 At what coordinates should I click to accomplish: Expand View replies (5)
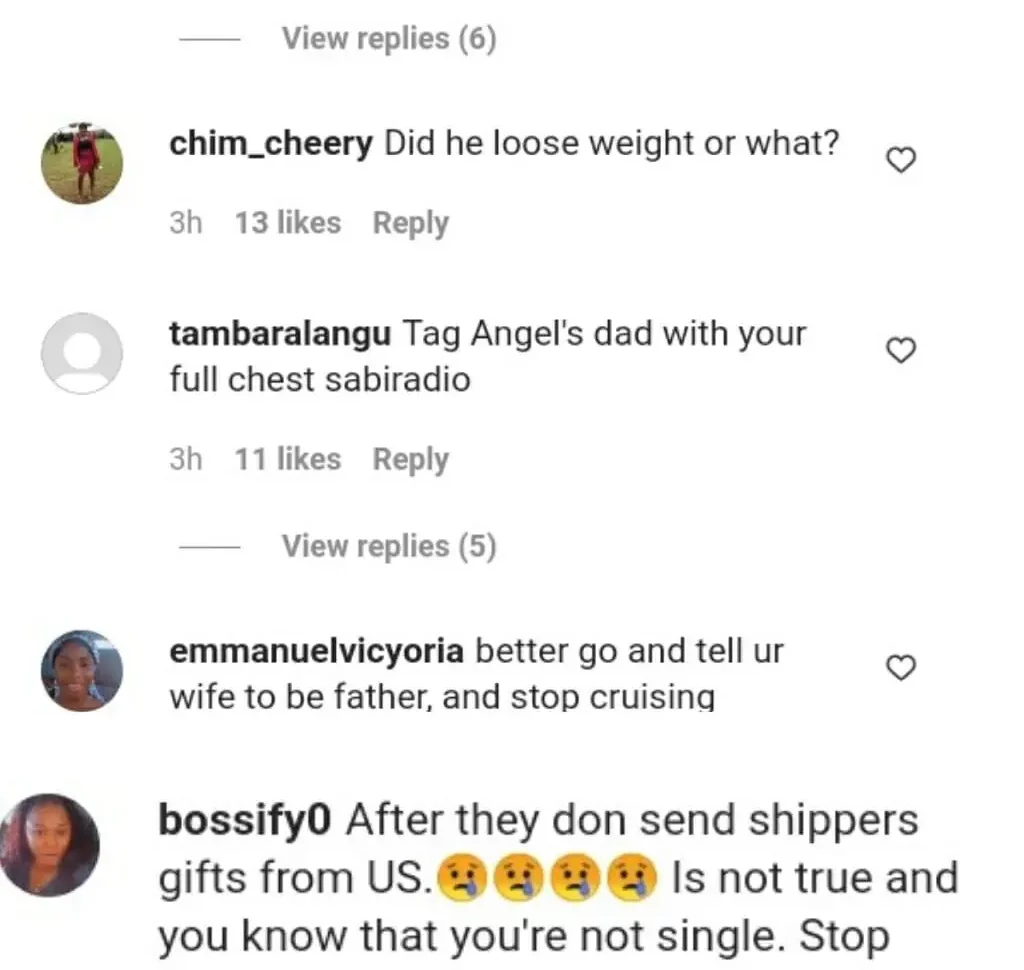(389, 546)
